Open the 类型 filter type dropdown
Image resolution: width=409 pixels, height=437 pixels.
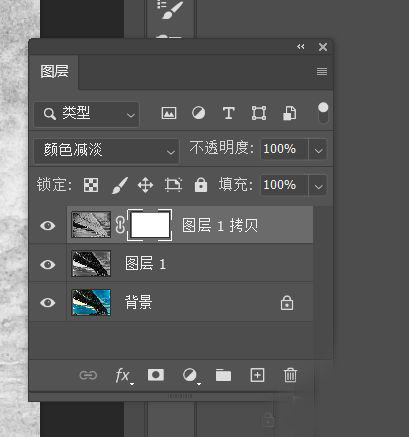[x=87, y=114]
